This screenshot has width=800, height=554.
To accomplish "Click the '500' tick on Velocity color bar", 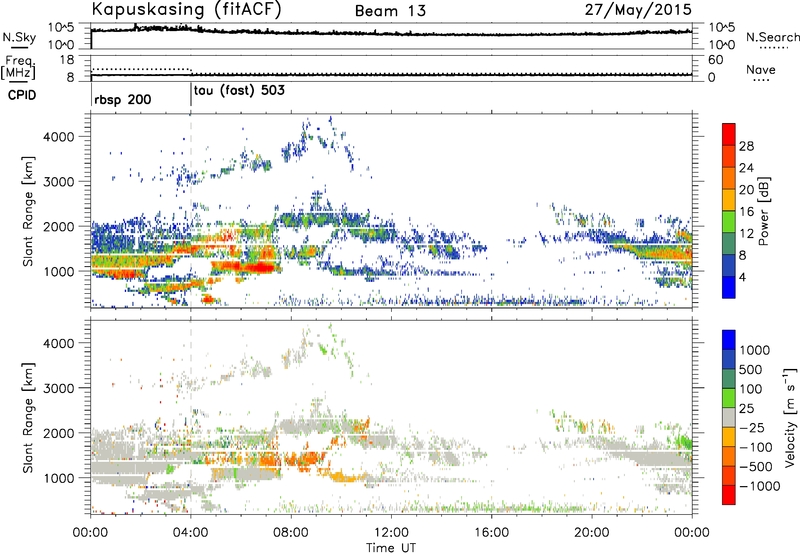I will (753, 370).
